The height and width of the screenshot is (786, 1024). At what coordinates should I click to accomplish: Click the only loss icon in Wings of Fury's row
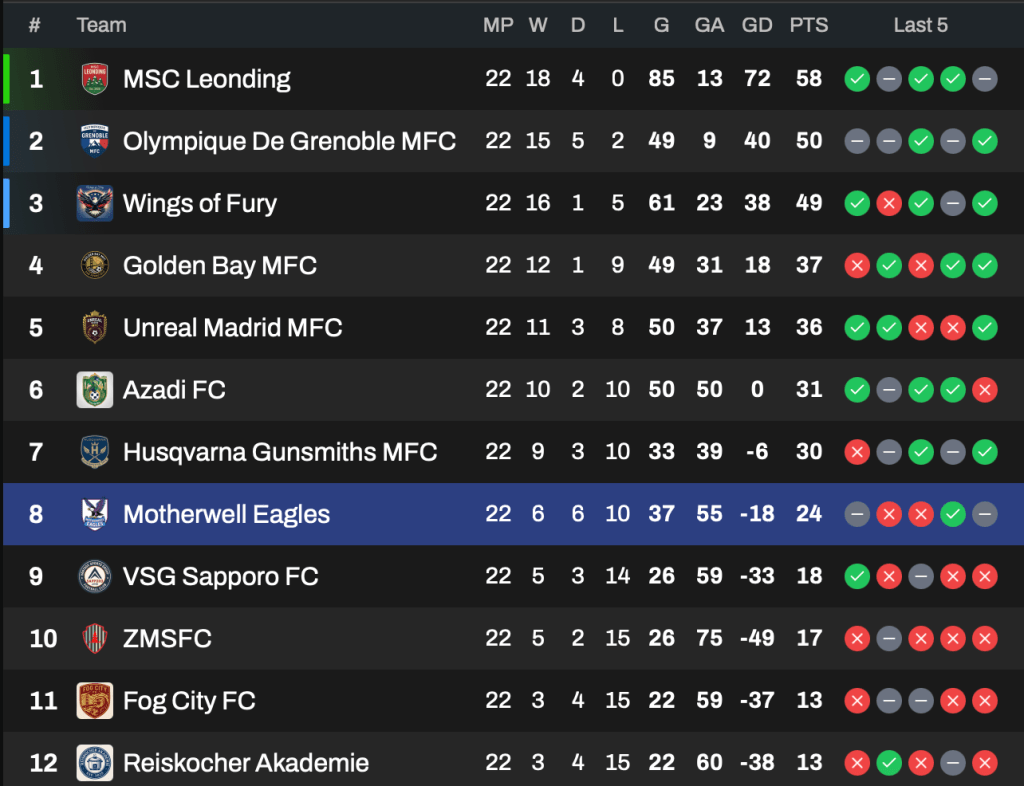tap(889, 203)
